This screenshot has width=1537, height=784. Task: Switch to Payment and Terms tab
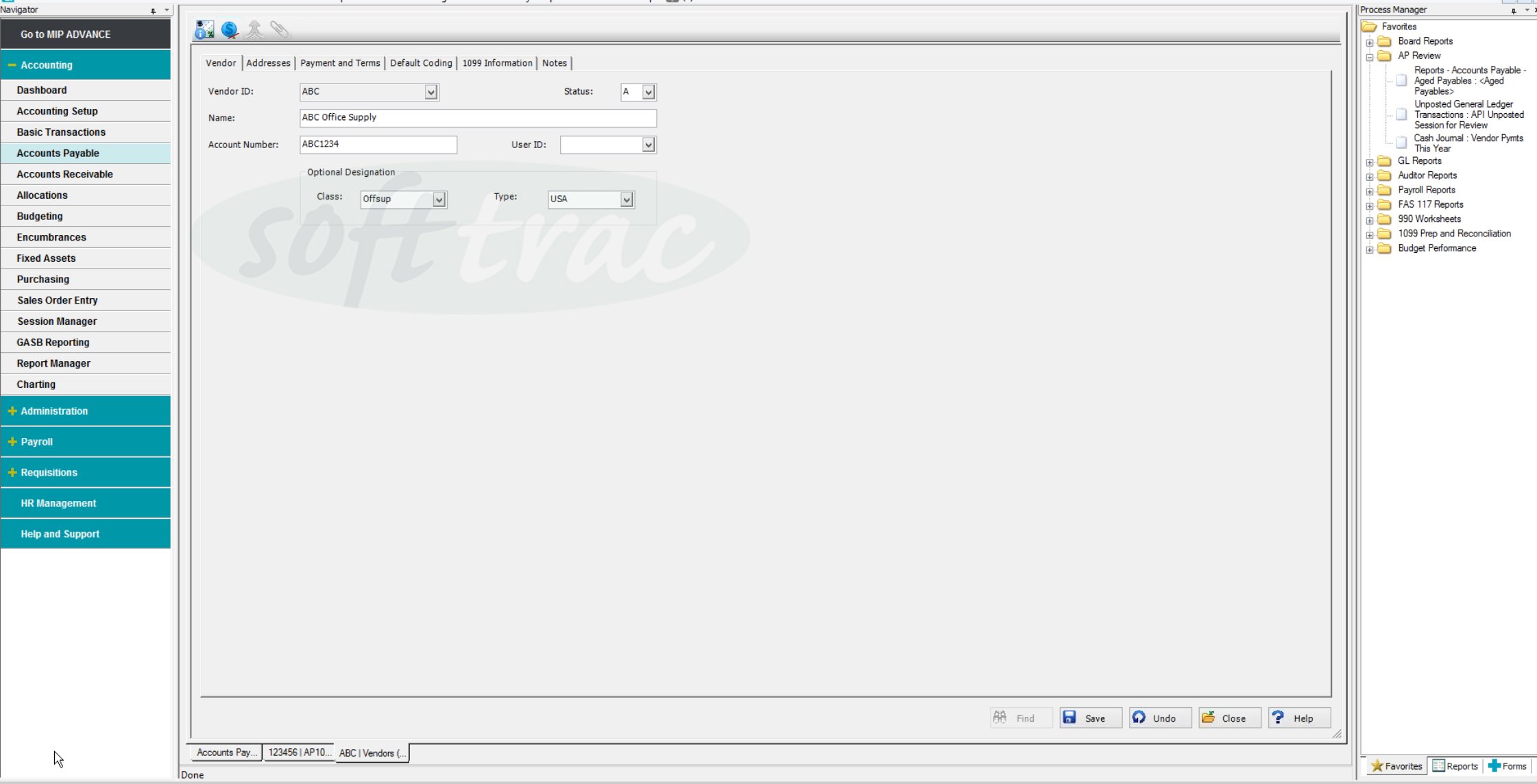coord(340,63)
